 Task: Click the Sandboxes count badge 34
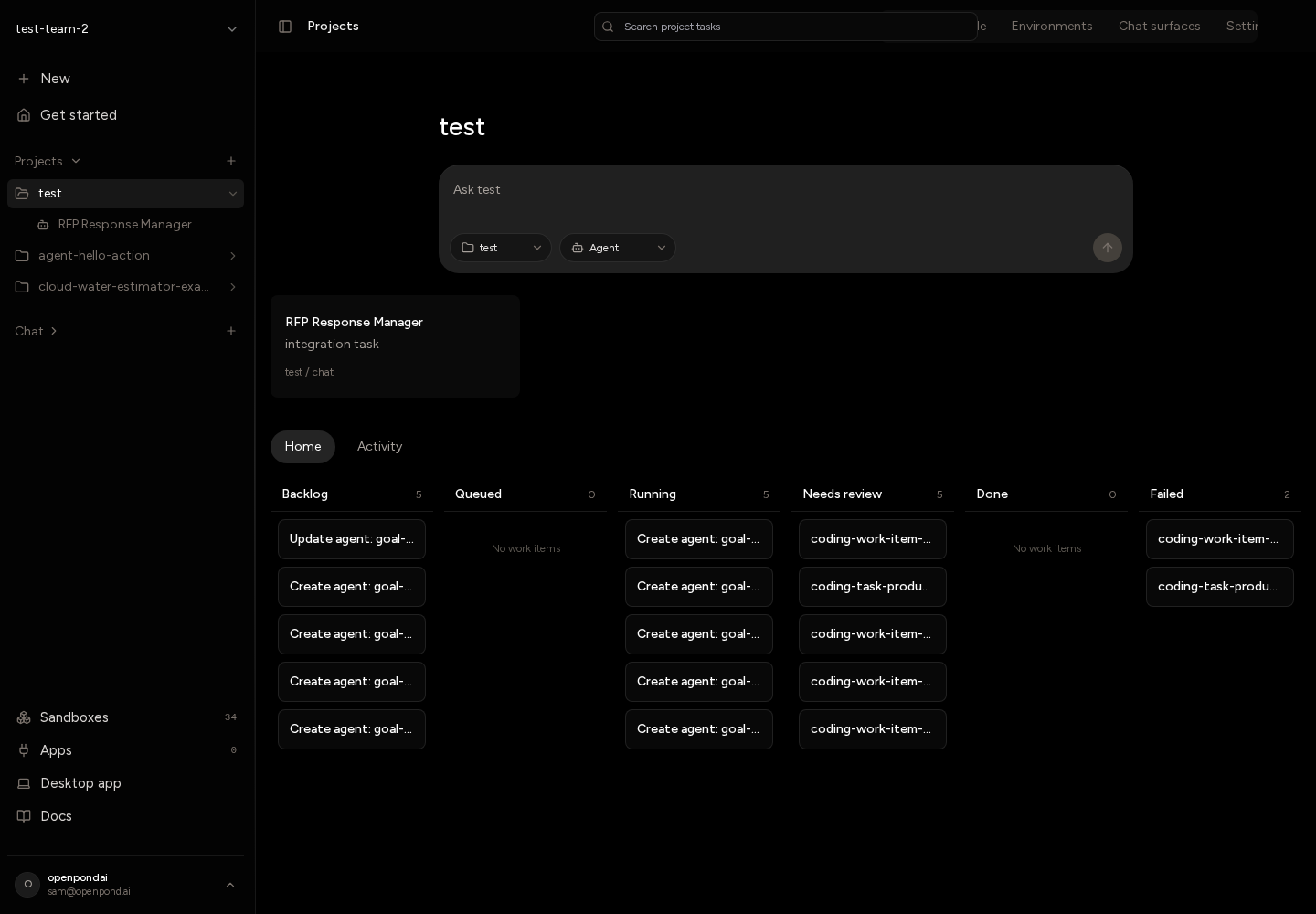(230, 717)
